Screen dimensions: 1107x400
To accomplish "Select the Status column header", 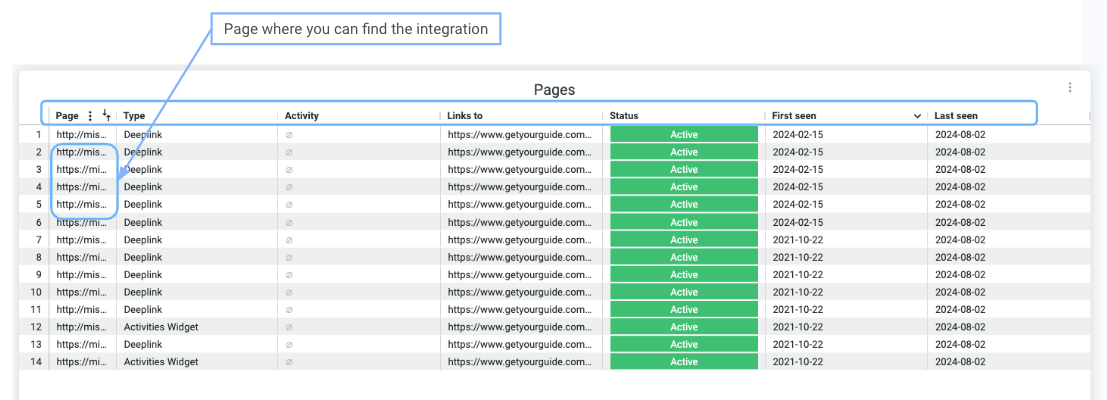I will [x=625, y=116].
